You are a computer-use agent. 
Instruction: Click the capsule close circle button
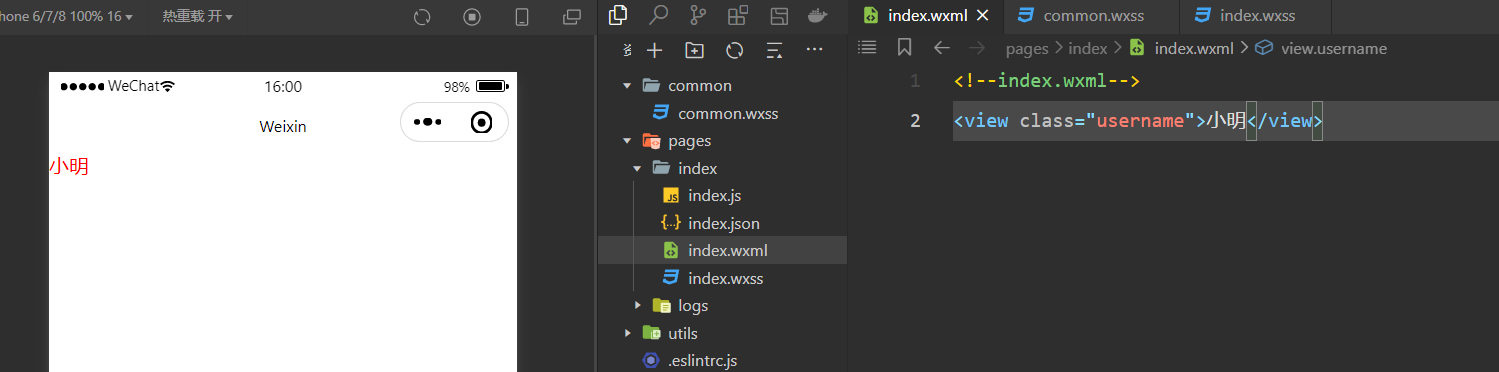click(482, 122)
